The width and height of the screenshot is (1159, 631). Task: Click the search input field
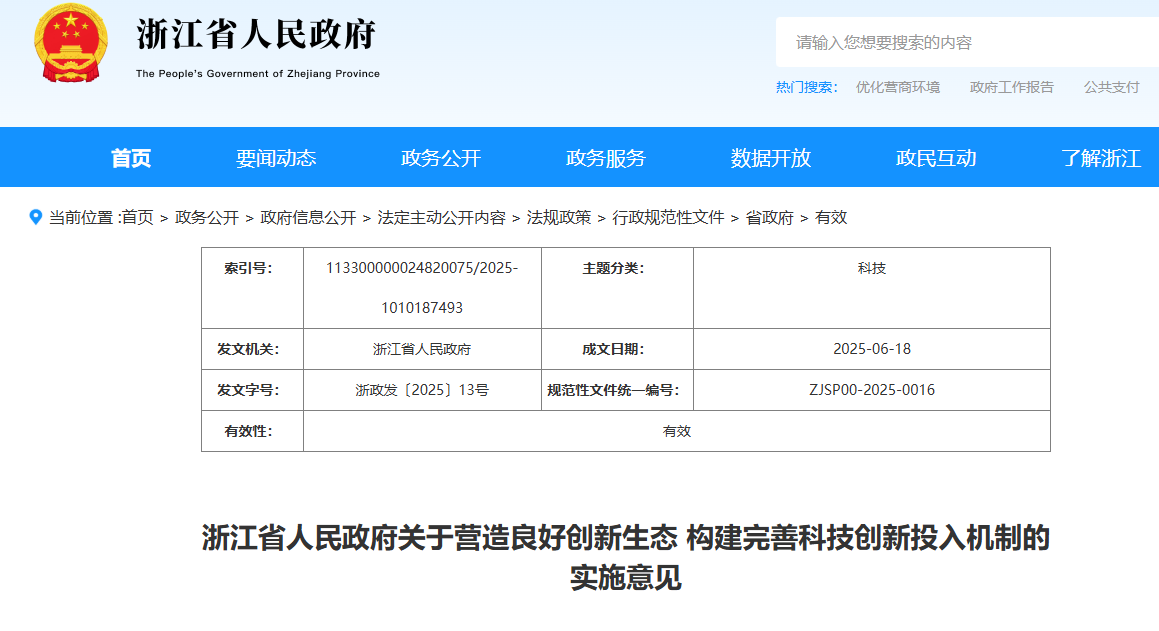point(967,42)
